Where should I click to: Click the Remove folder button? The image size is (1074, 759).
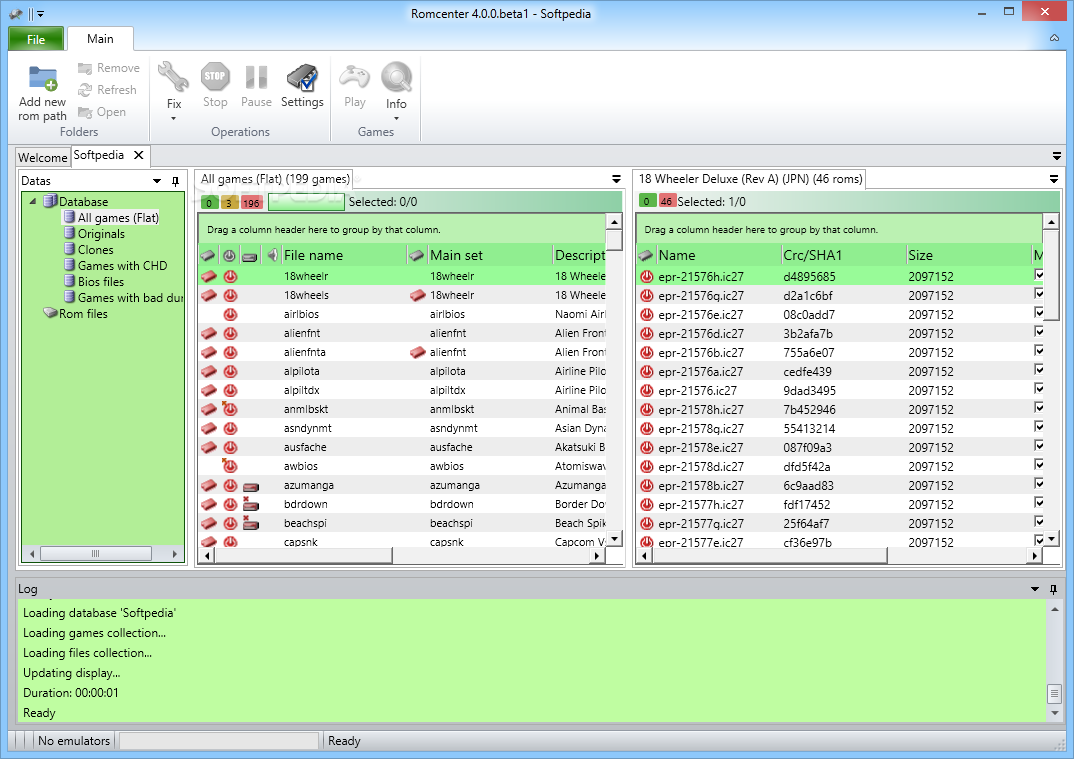(108, 68)
